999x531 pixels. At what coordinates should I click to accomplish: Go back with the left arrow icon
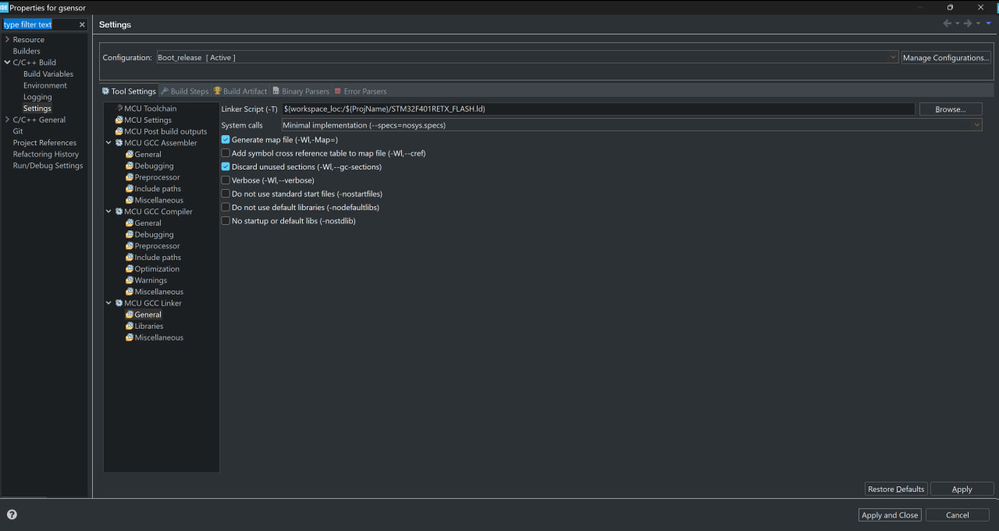[947, 24]
